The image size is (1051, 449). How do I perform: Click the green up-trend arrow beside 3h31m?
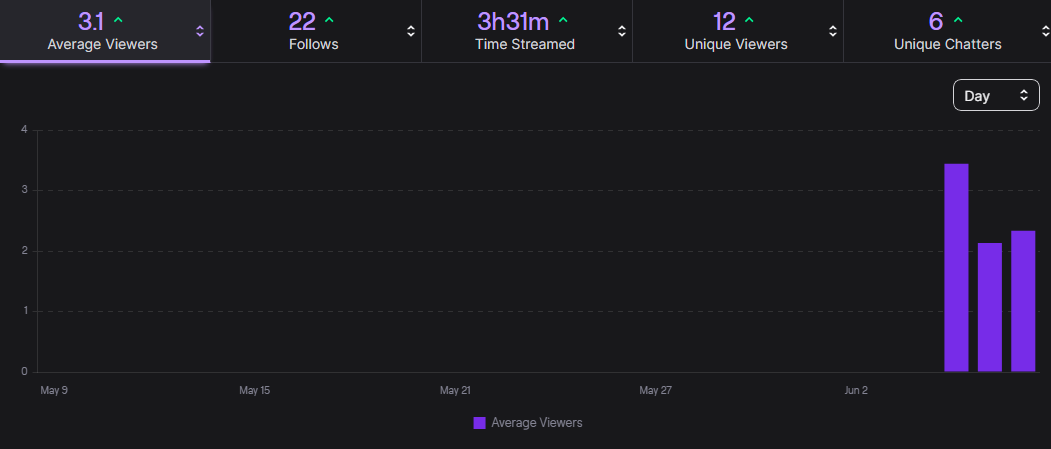pyautogui.click(x=563, y=21)
